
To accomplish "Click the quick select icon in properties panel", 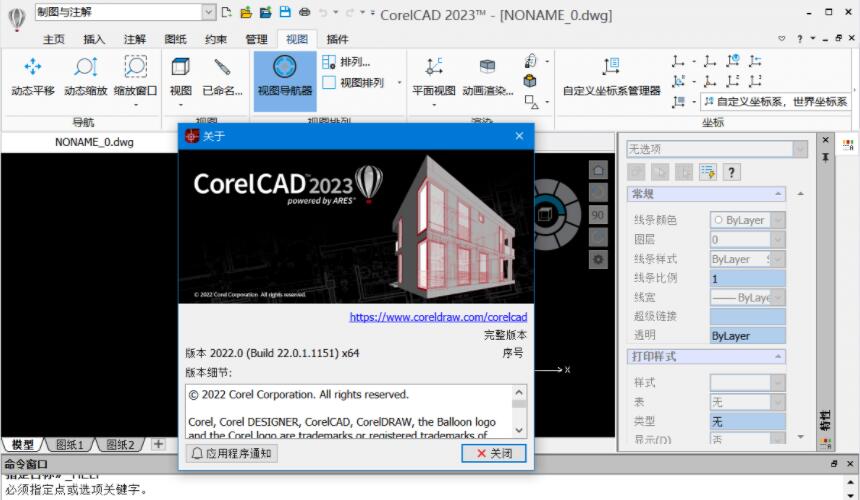I will click(708, 172).
